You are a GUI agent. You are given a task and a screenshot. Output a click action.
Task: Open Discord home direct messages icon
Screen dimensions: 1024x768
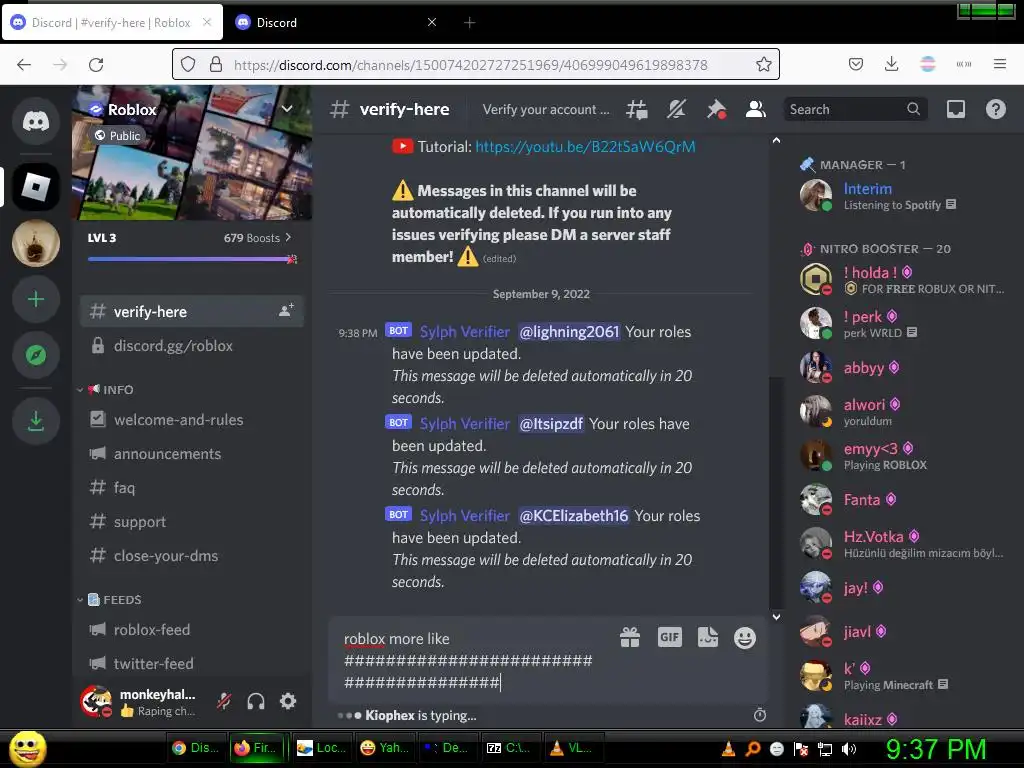(36, 121)
